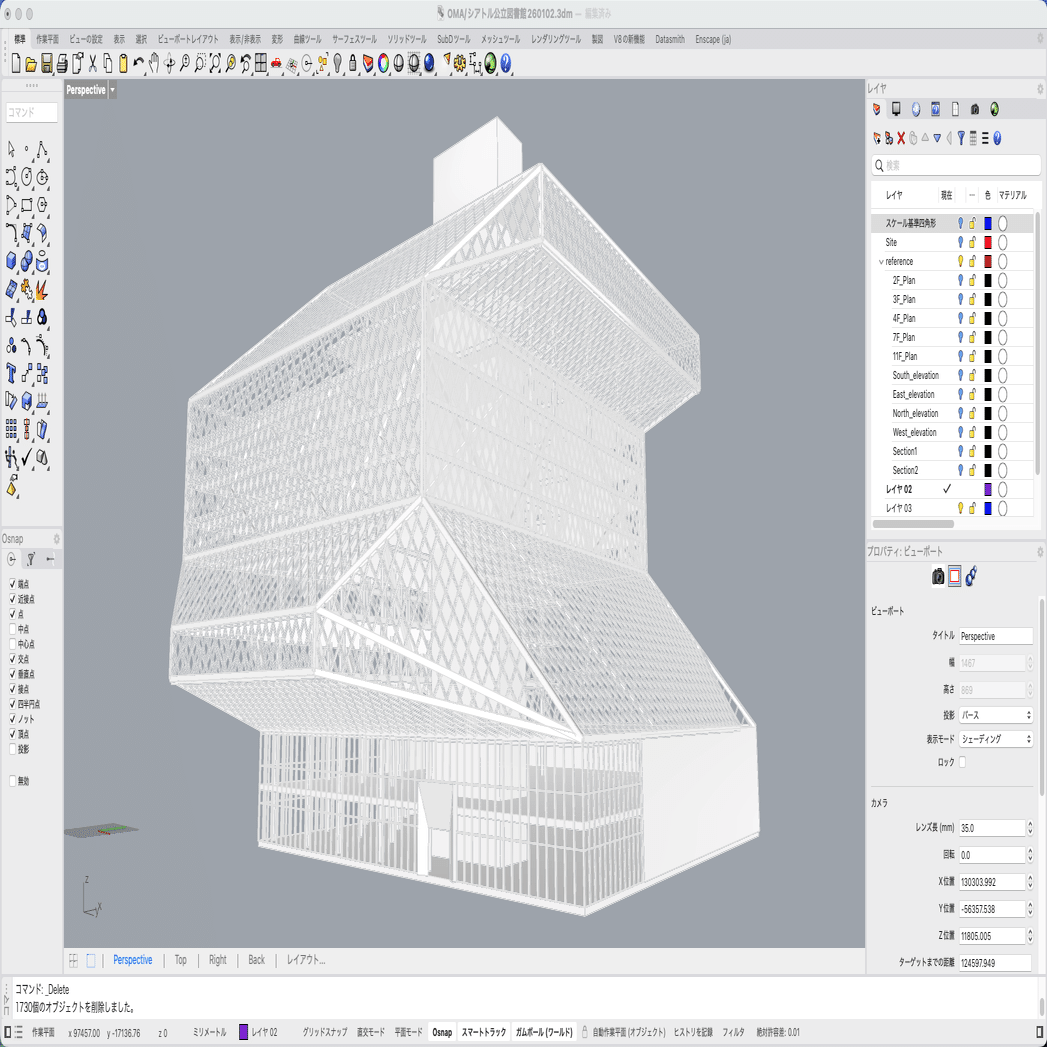1047x1047 pixels.
Task: Open the 表示モード display mode dropdown
Action: (x=996, y=739)
